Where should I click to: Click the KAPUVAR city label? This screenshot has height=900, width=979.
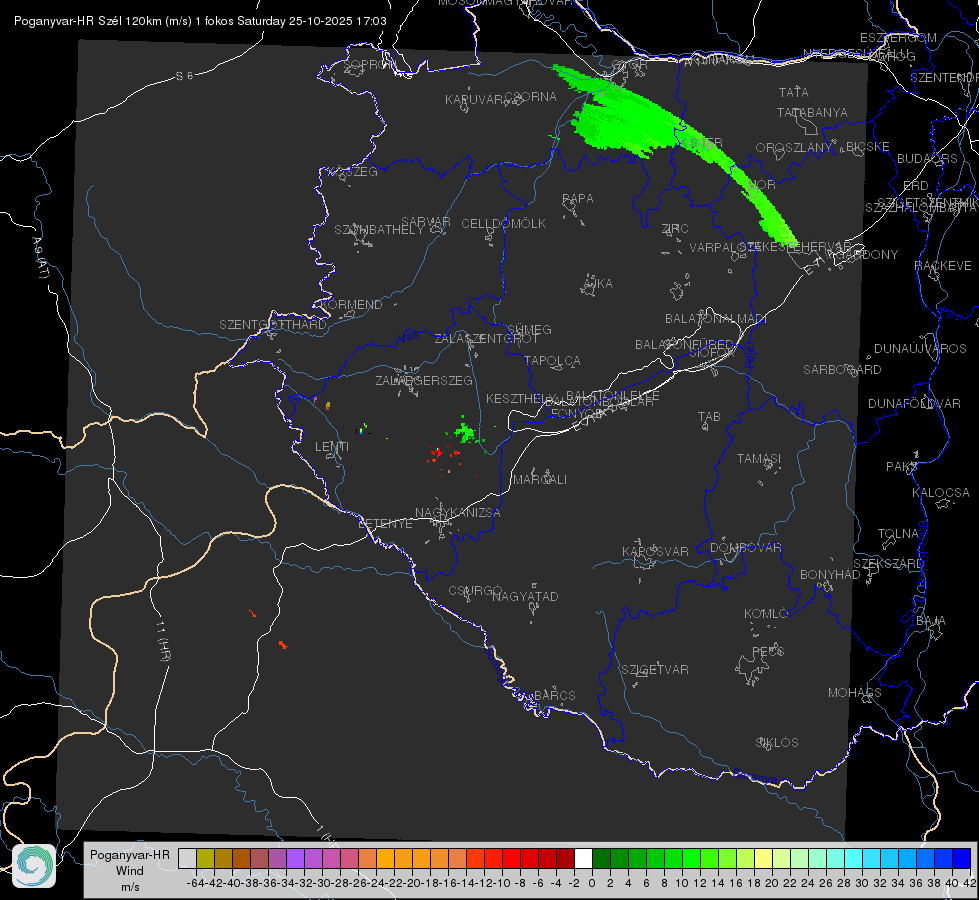tap(475, 100)
